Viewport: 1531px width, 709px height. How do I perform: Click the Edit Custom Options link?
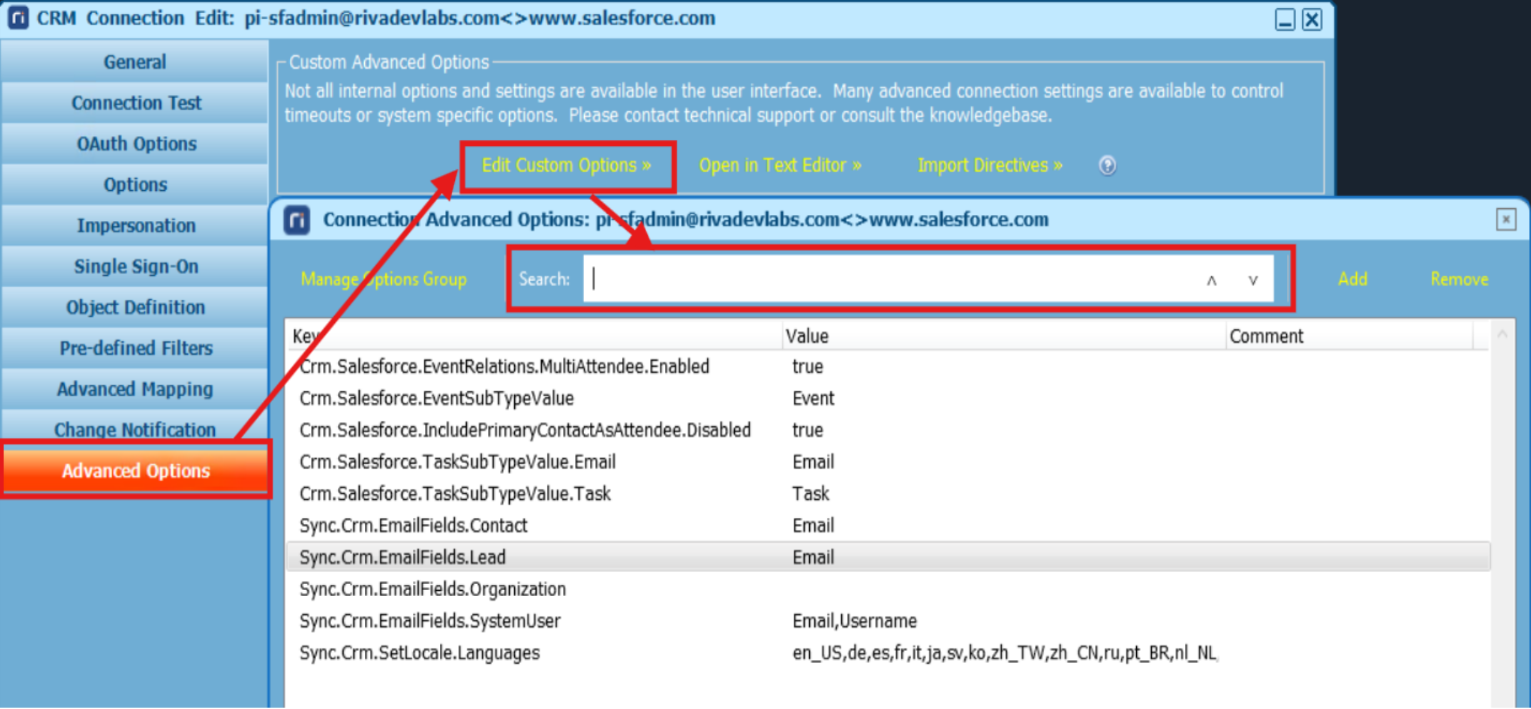pos(567,166)
